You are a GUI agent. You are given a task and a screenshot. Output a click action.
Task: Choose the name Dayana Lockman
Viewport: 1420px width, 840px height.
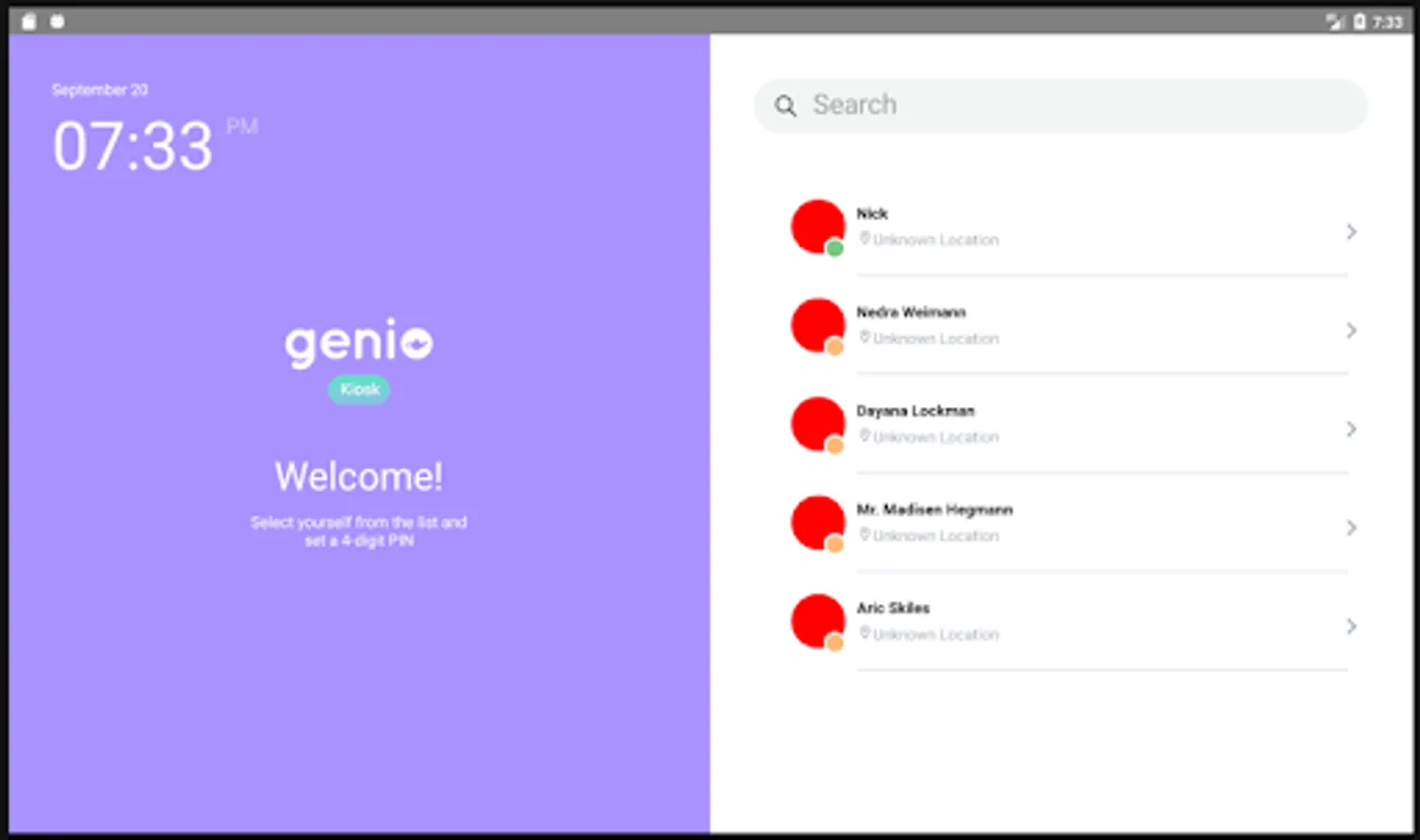coord(915,411)
